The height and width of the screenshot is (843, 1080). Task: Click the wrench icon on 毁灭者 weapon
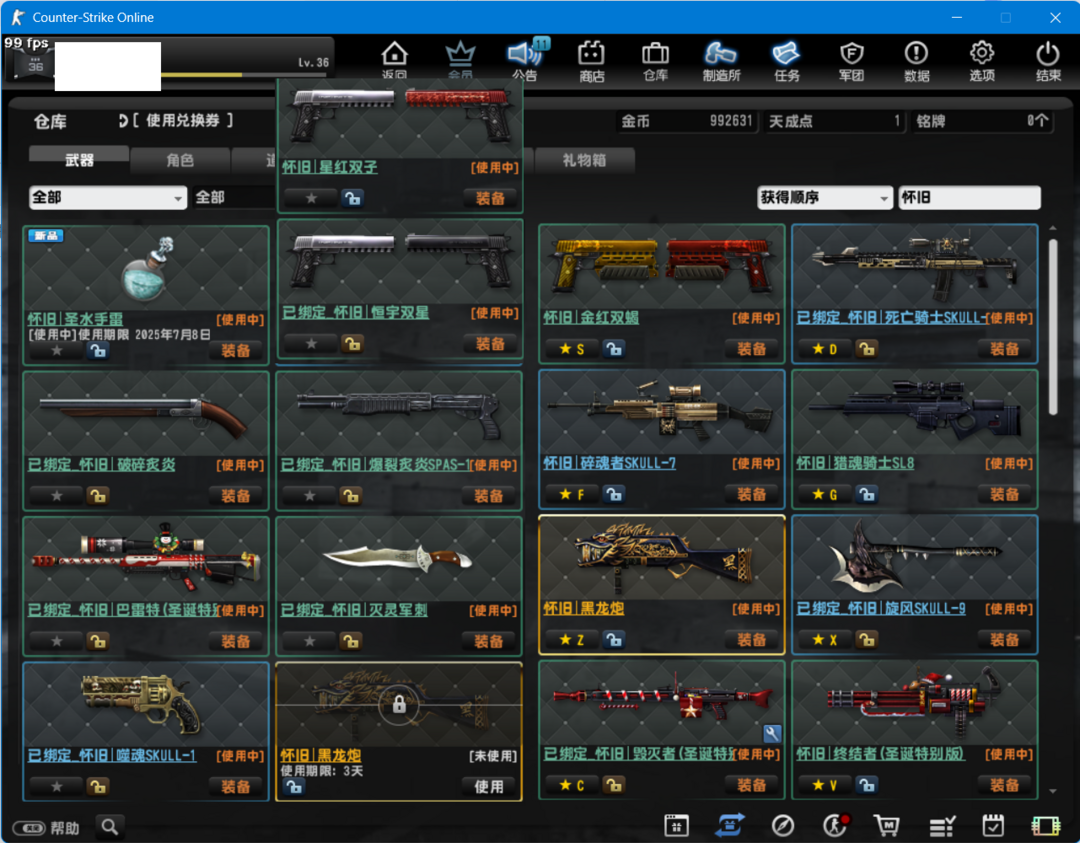(772, 733)
